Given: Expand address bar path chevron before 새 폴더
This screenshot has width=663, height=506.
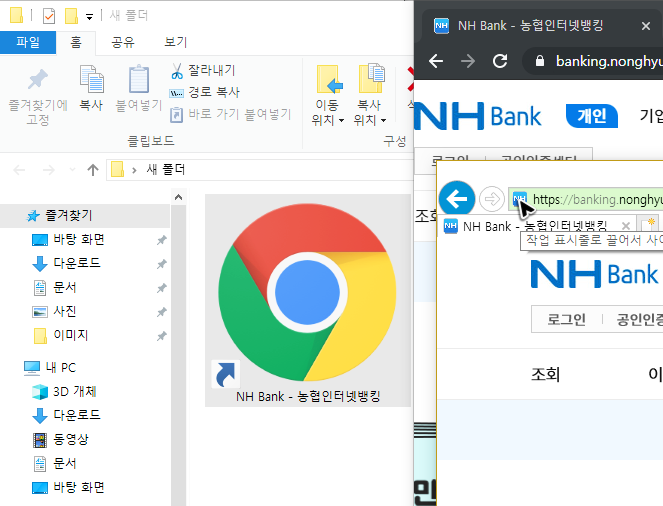Looking at the screenshot, I should (x=134, y=170).
